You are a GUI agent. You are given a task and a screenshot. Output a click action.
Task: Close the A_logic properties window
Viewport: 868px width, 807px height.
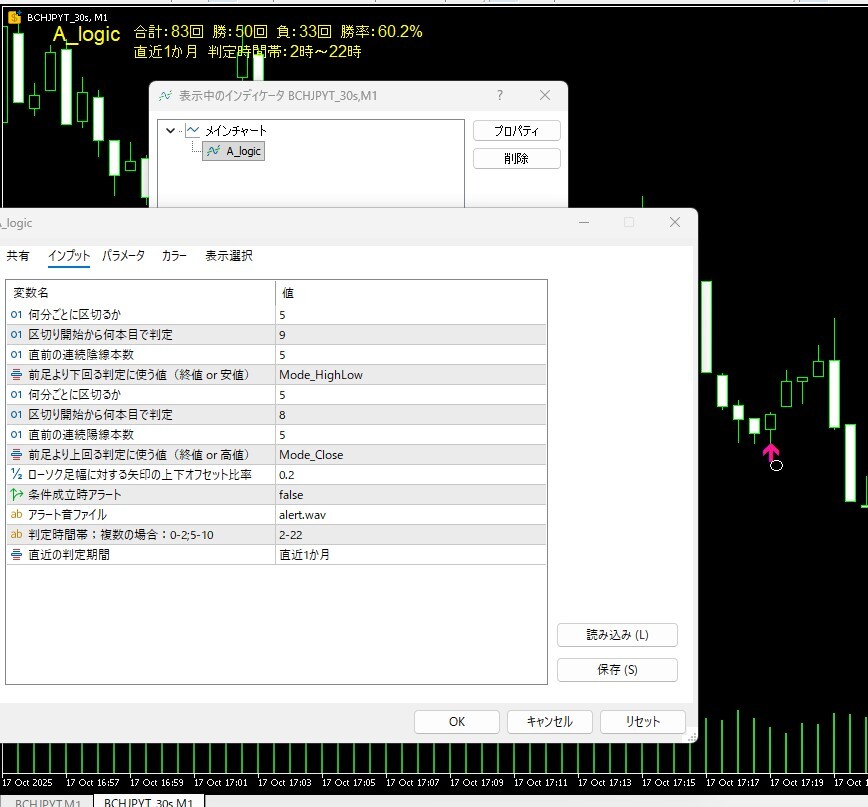[x=675, y=223]
